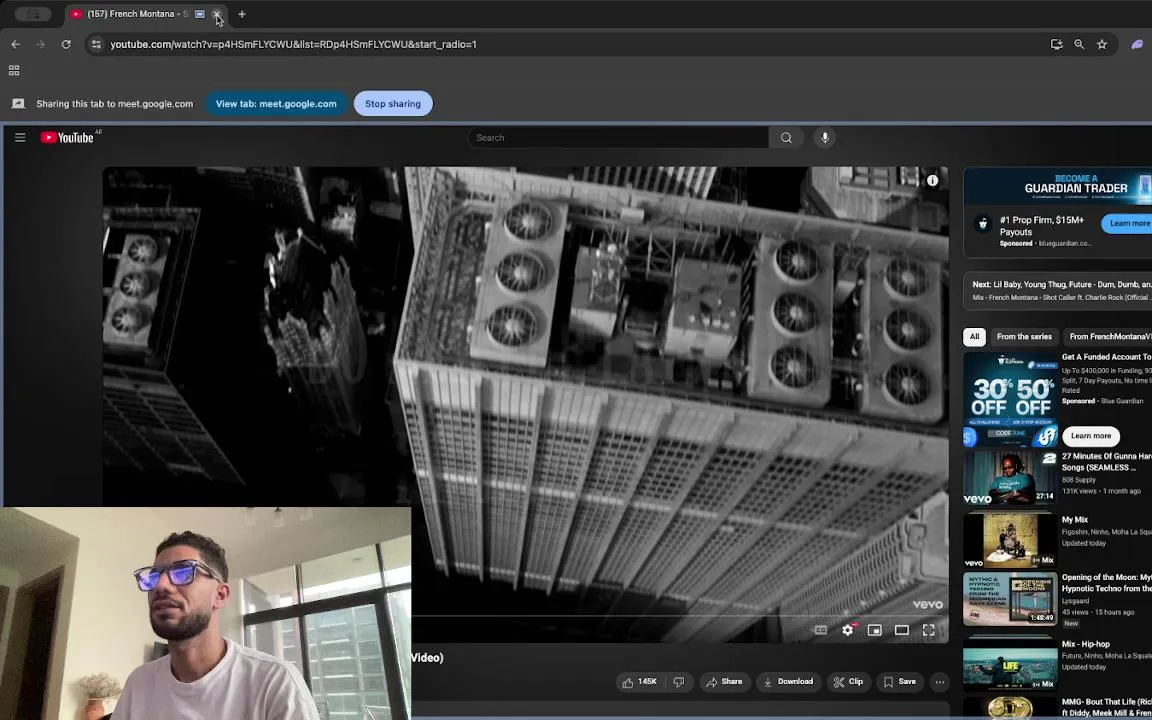Reload the YouTube page
Image resolution: width=1152 pixels, height=720 pixels.
pyautogui.click(x=66, y=44)
